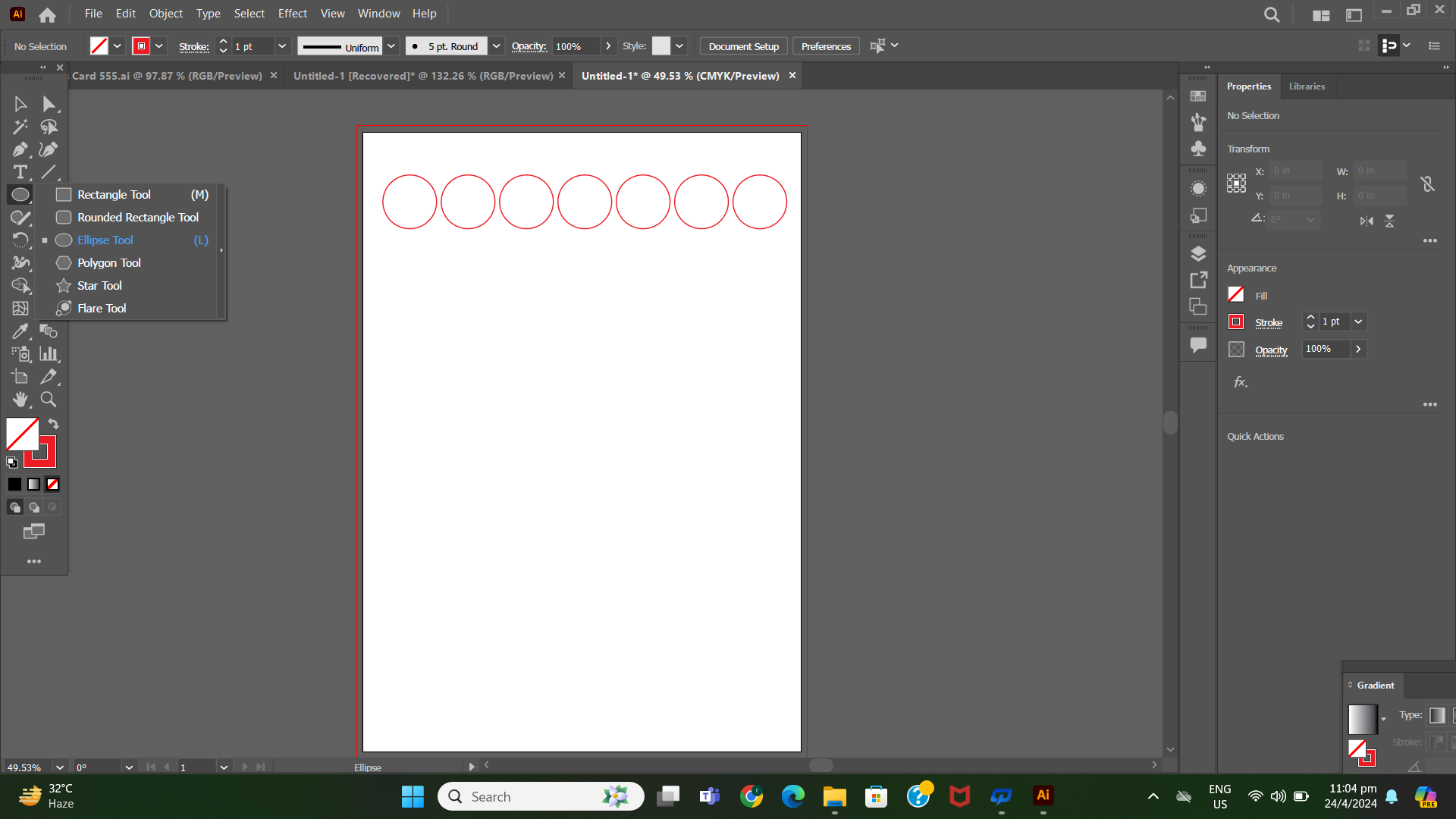The width and height of the screenshot is (1456, 819).
Task: Expand the Opacity arrow in control bar
Action: 608,46
